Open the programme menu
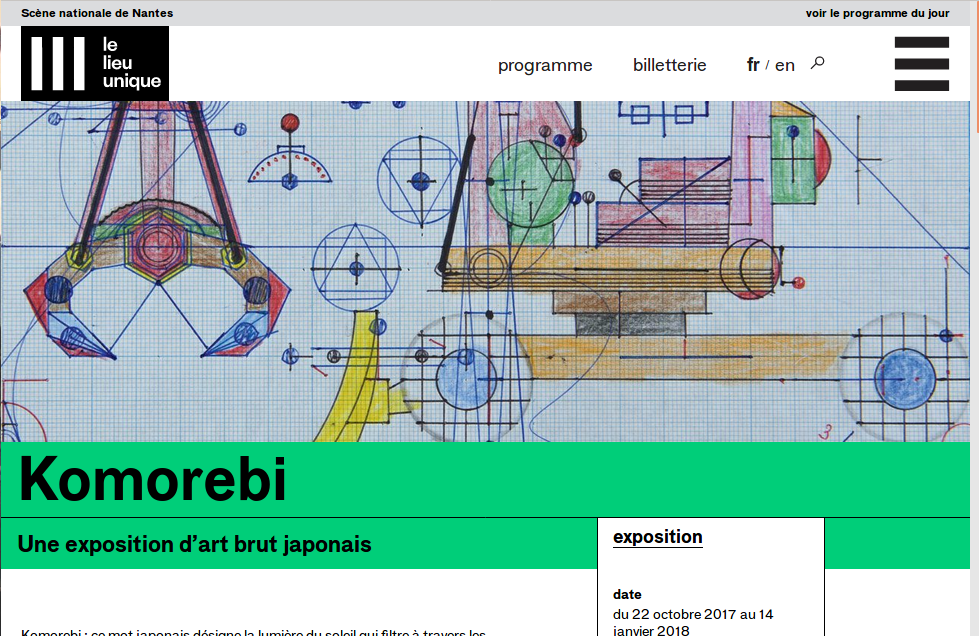 pyautogui.click(x=545, y=65)
